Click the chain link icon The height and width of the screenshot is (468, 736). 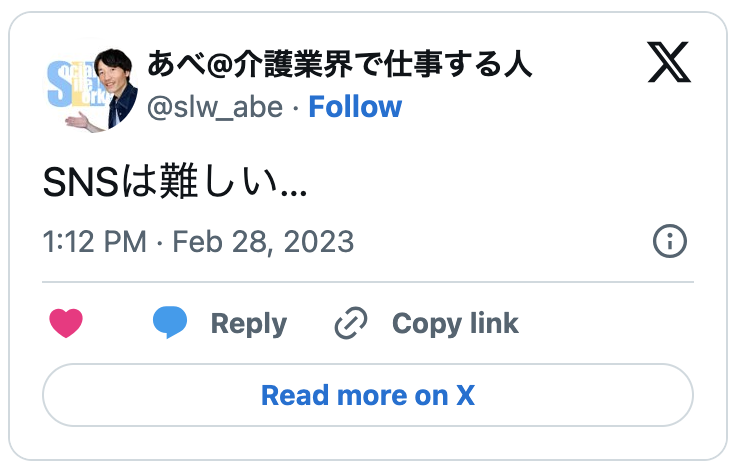coord(351,323)
